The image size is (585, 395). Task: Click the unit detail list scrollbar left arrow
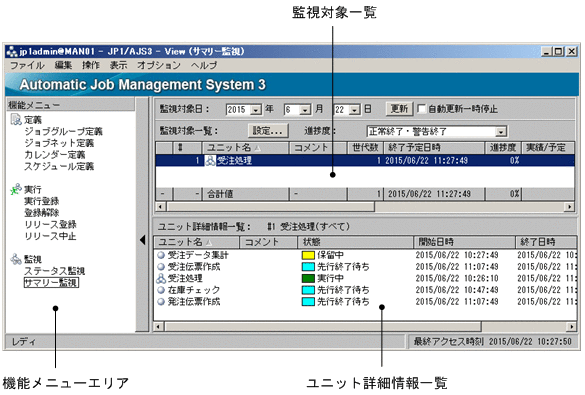[159, 327]
